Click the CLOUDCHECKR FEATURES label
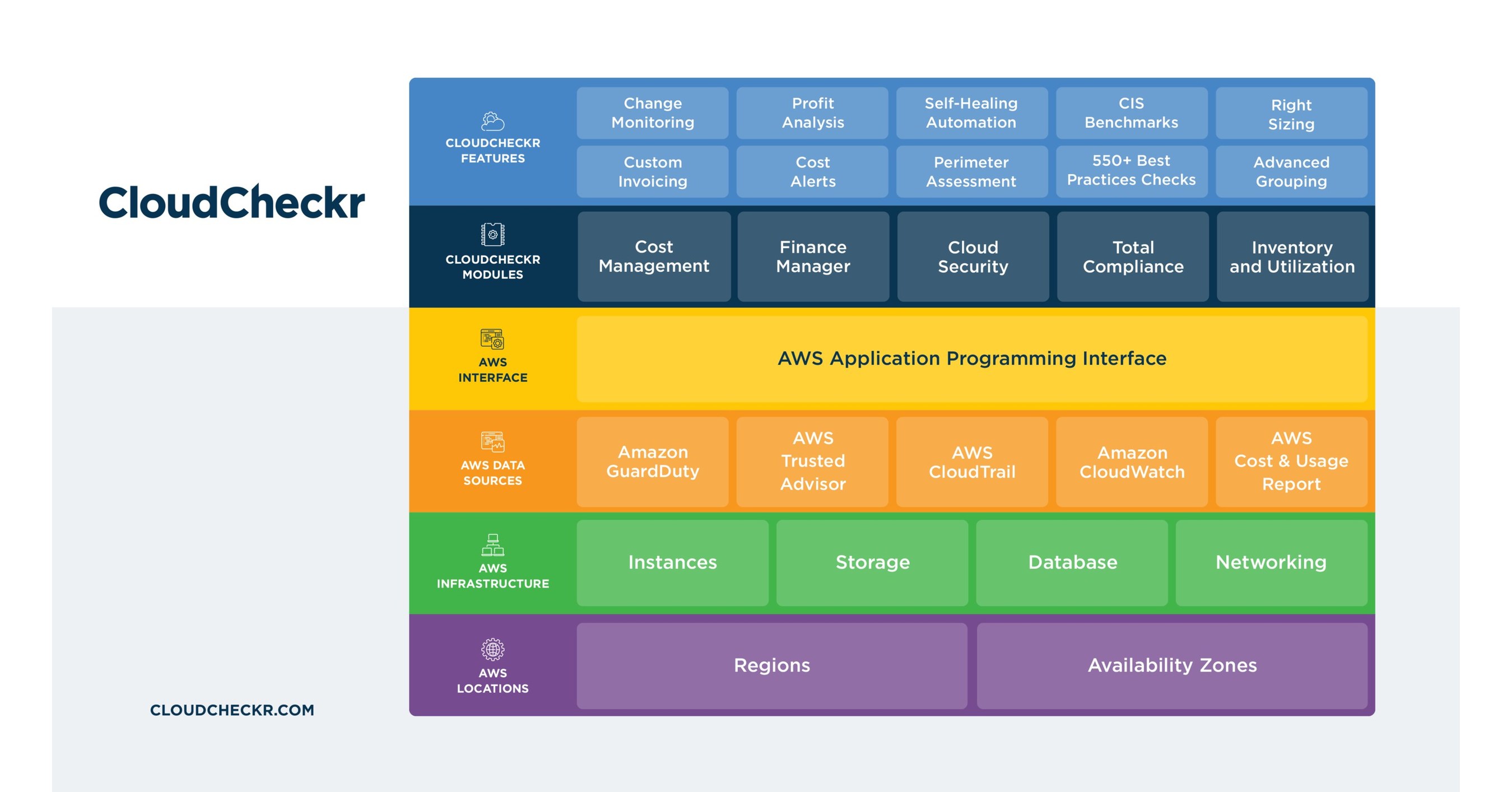Image resolution: width=1512 pixels, height=792 pixels. click(x=492, y=151)
